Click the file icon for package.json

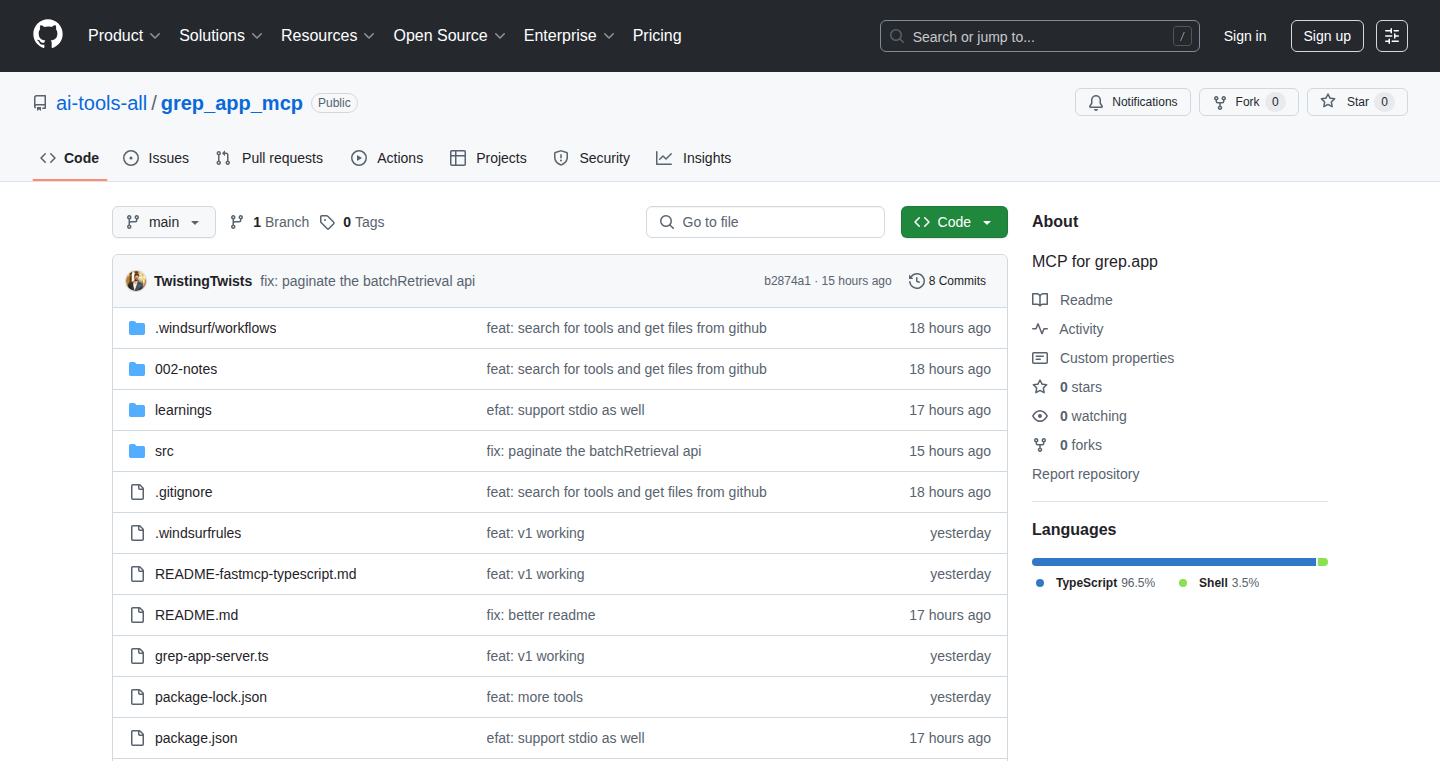[x=137, y=738]
